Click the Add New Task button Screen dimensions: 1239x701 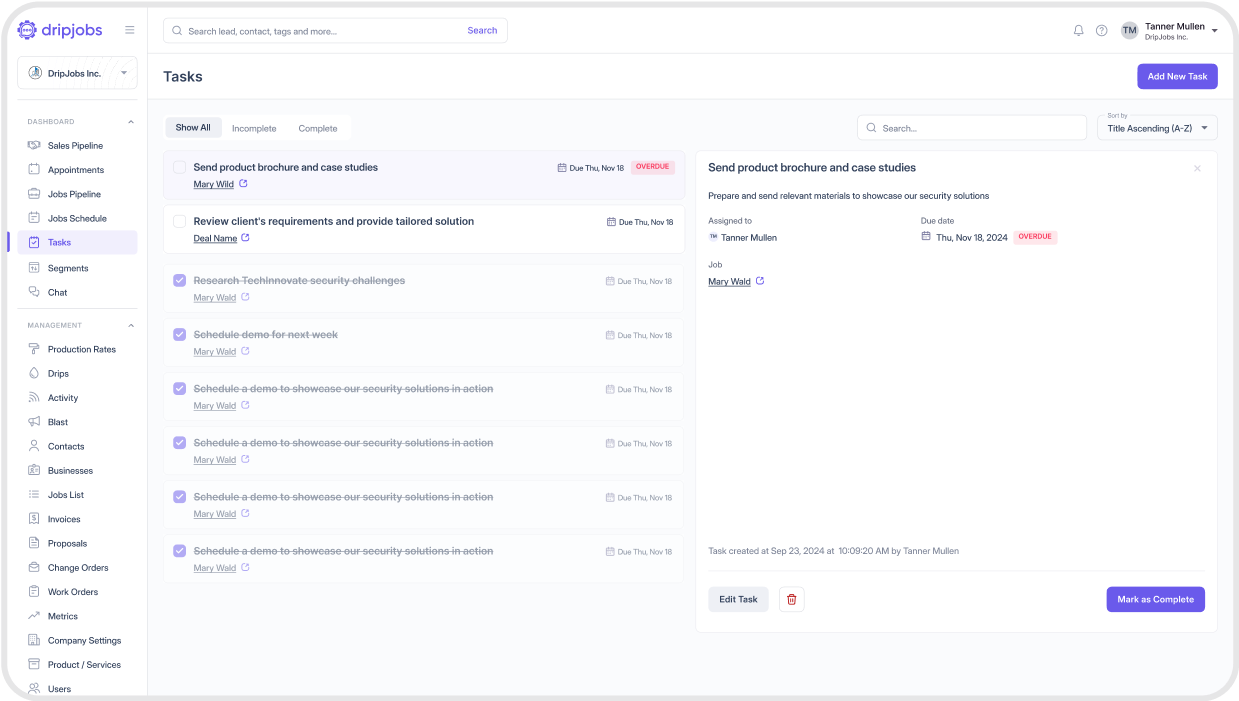(1176, 76)
